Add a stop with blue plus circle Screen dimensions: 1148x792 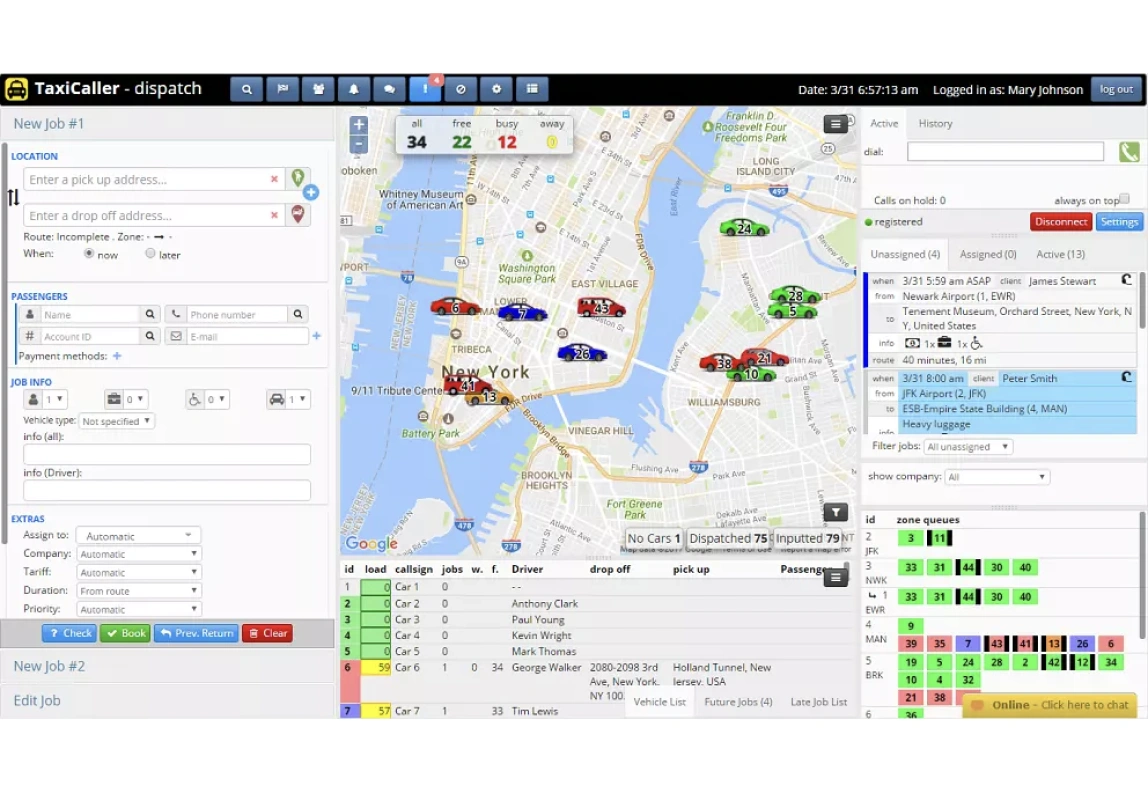click(x=310, y=193)
